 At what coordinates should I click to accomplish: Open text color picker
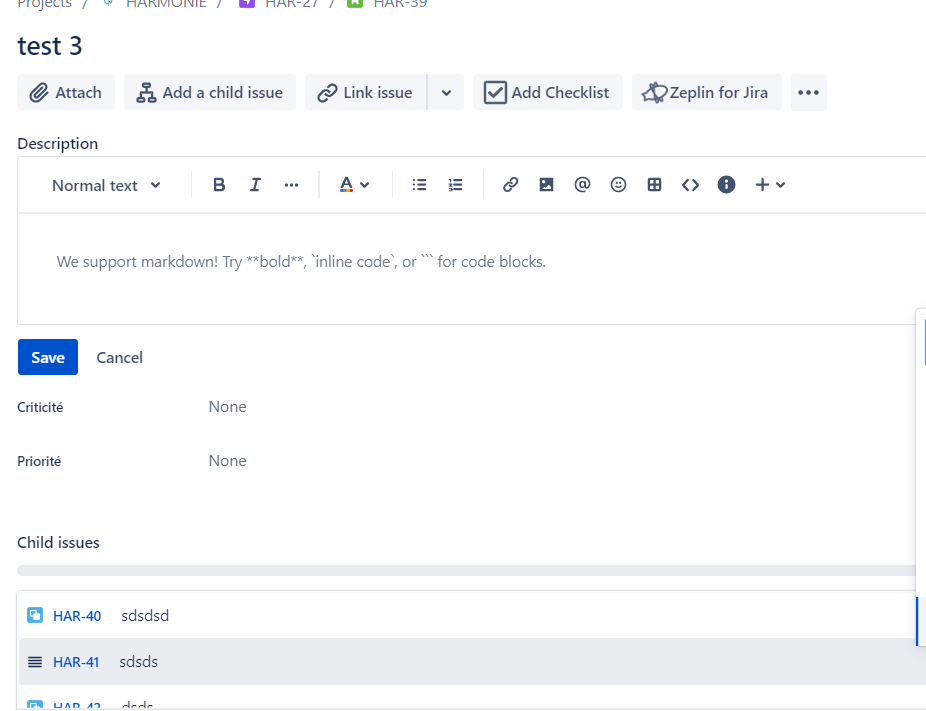click(354, 185)
